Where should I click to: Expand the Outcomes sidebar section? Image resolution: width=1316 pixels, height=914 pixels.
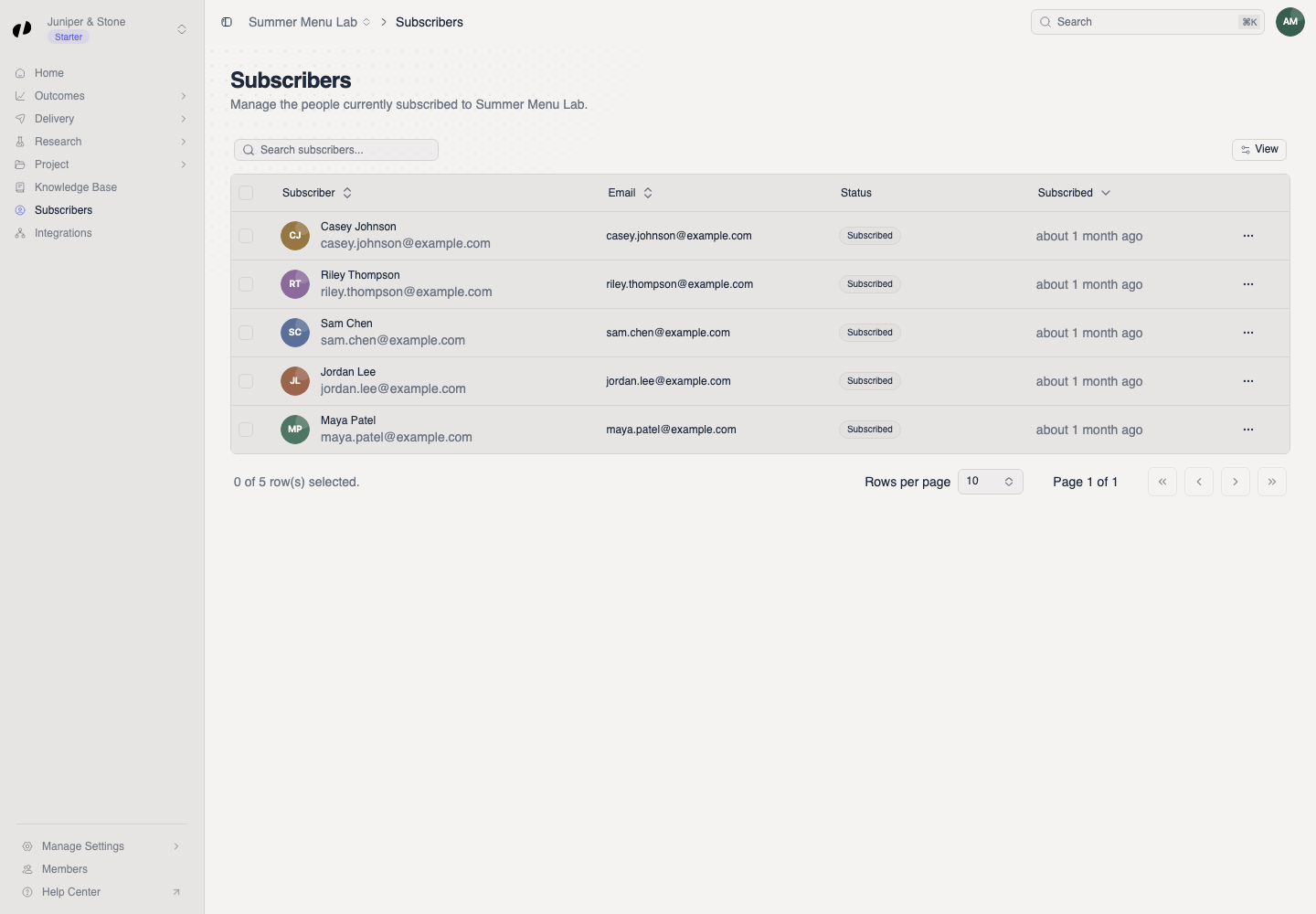click(101, 96)
